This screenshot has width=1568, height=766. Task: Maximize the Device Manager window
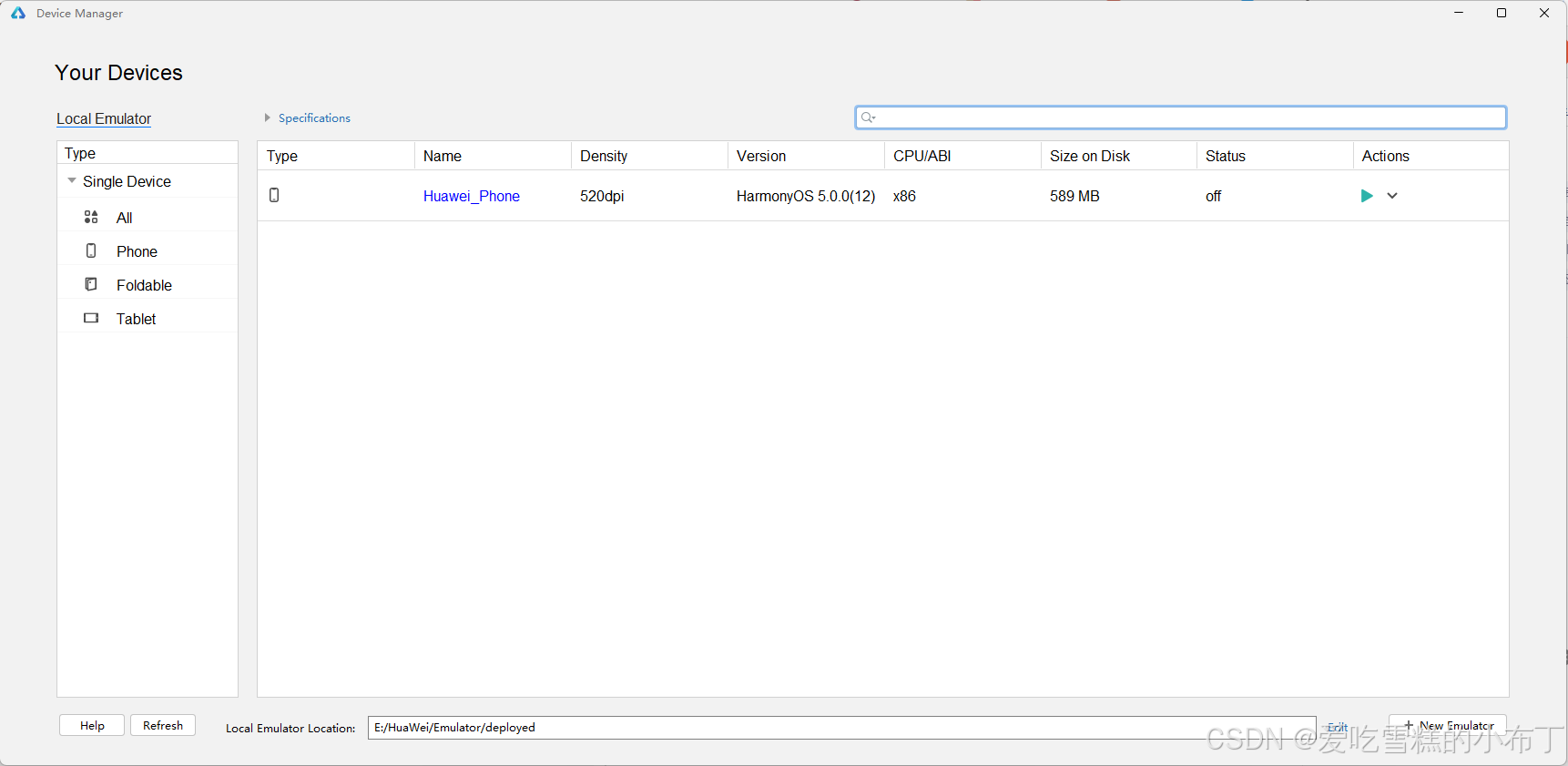pyautogui.click(x=1502, y=13)
